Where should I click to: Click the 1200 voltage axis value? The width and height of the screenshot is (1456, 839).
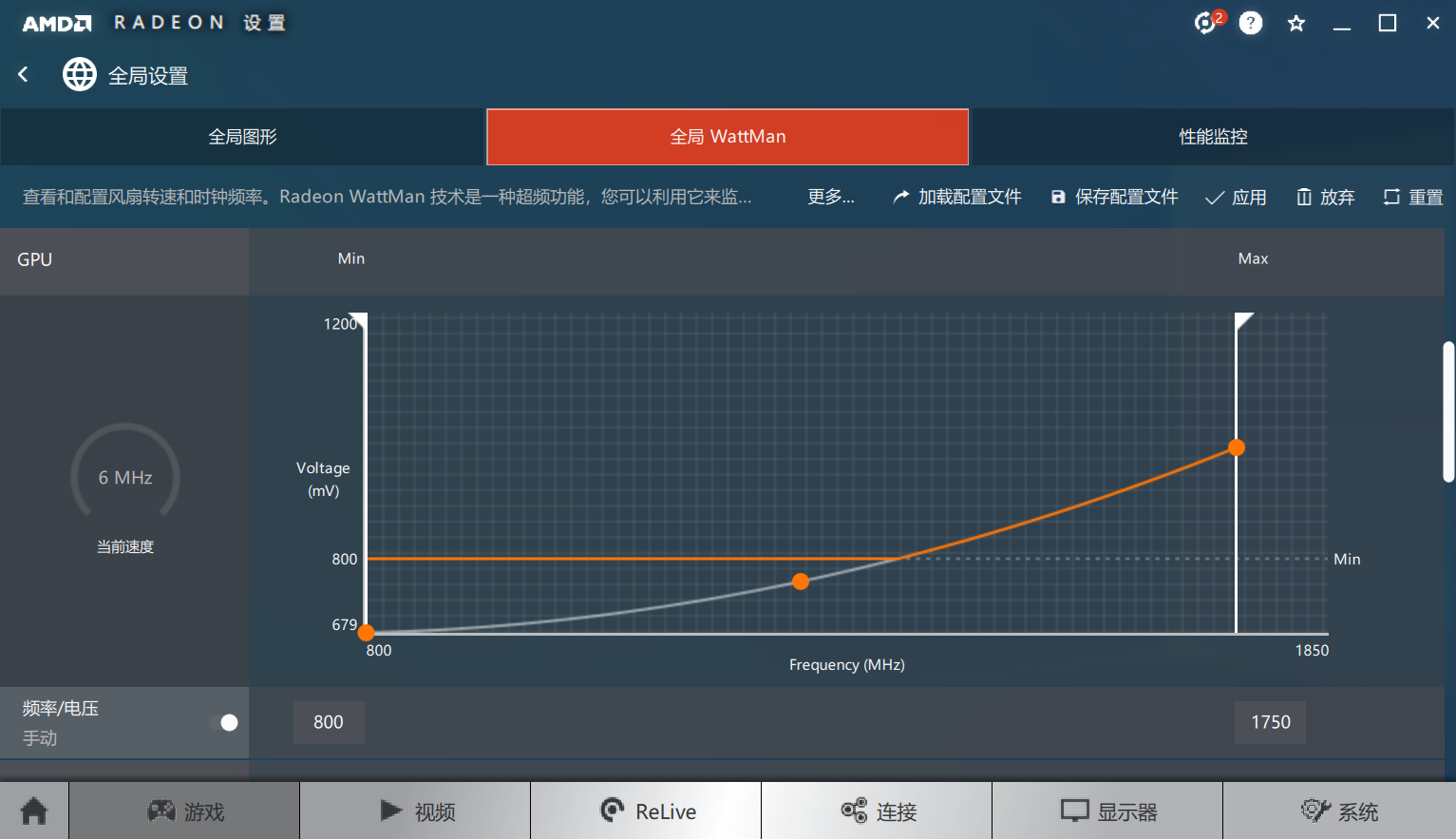tap(340, 324)
